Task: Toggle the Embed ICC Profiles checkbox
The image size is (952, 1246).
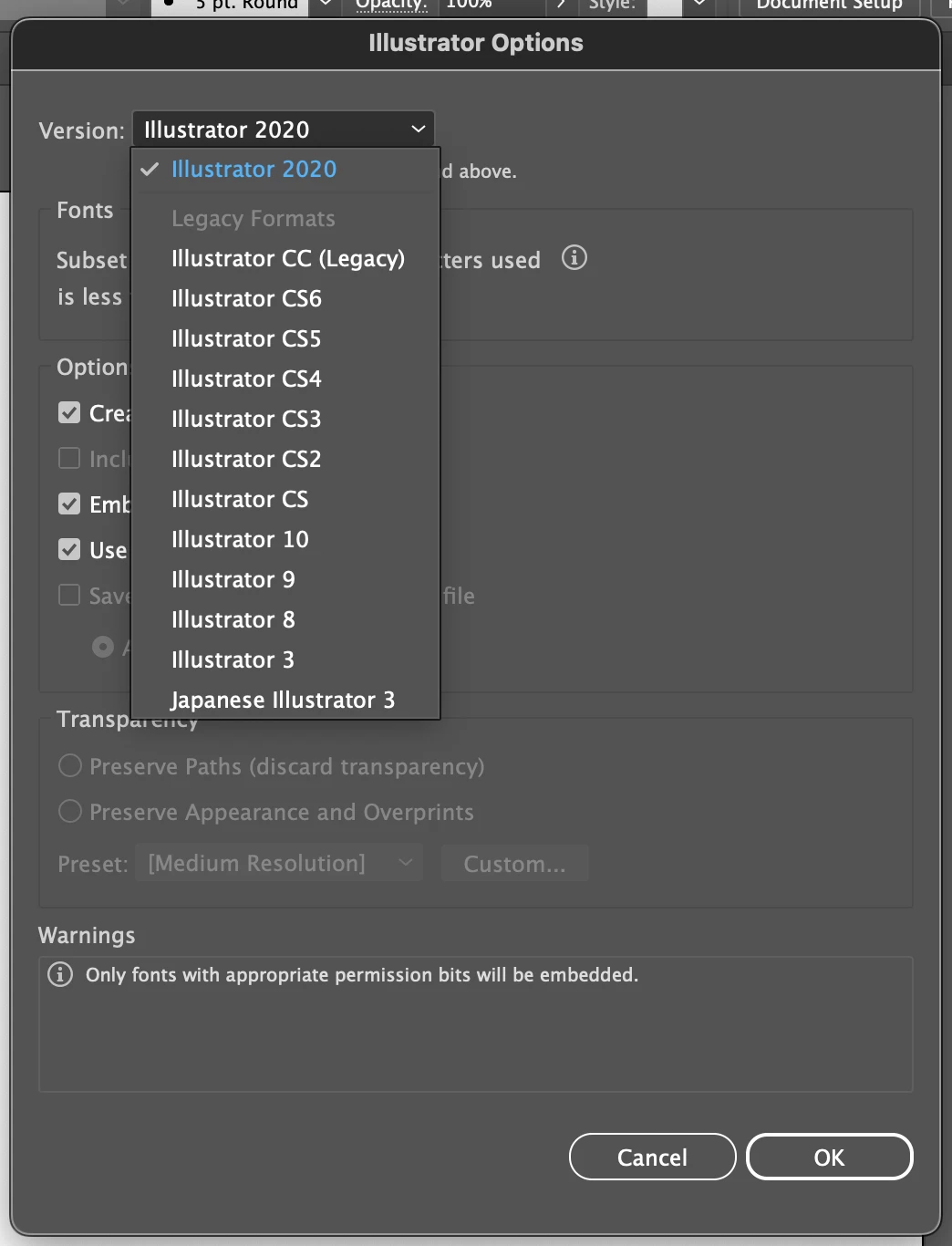Action: tap(69, 504)
